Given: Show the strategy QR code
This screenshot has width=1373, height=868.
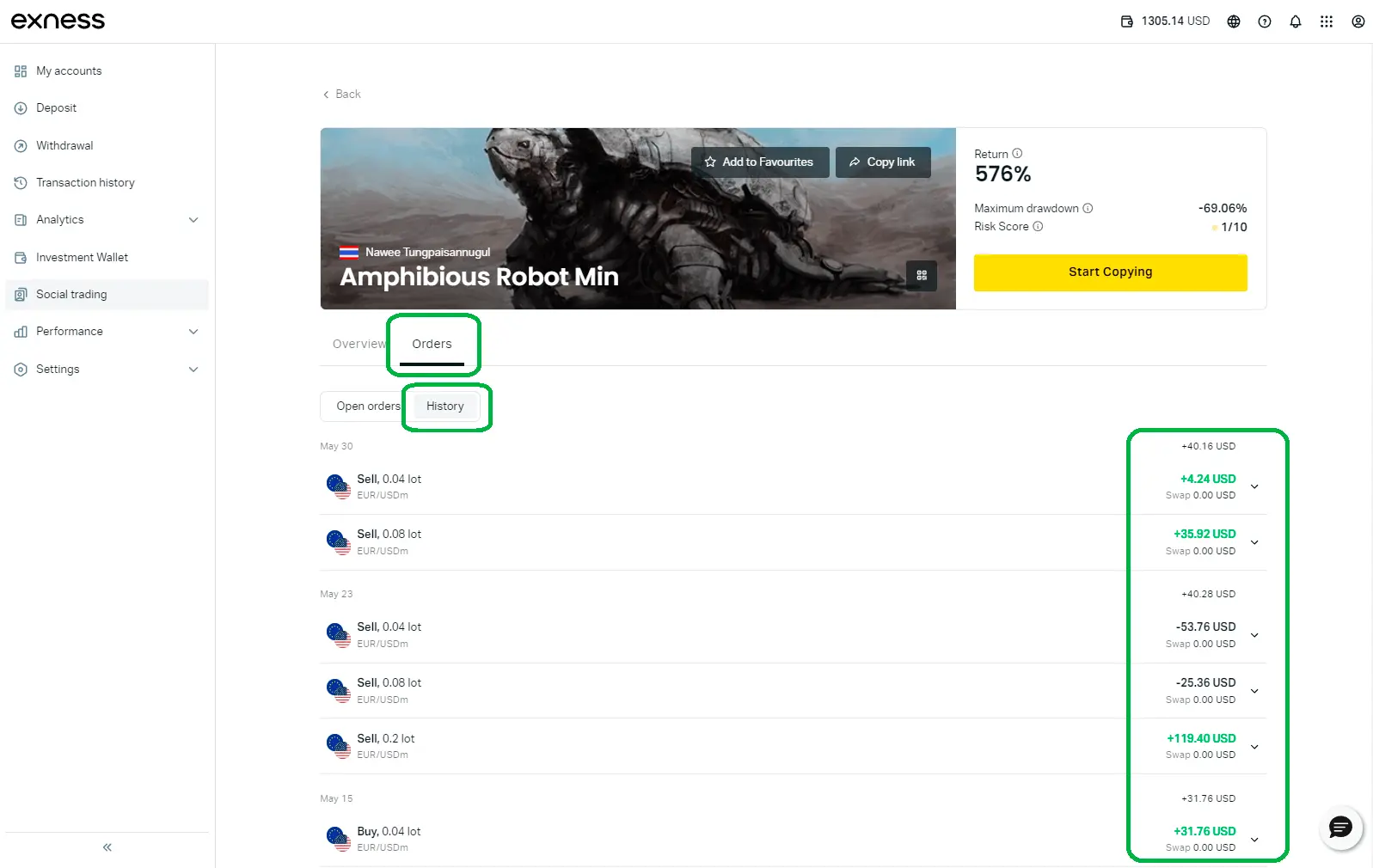Looking at the screenshot, I should tap(922, 276).
